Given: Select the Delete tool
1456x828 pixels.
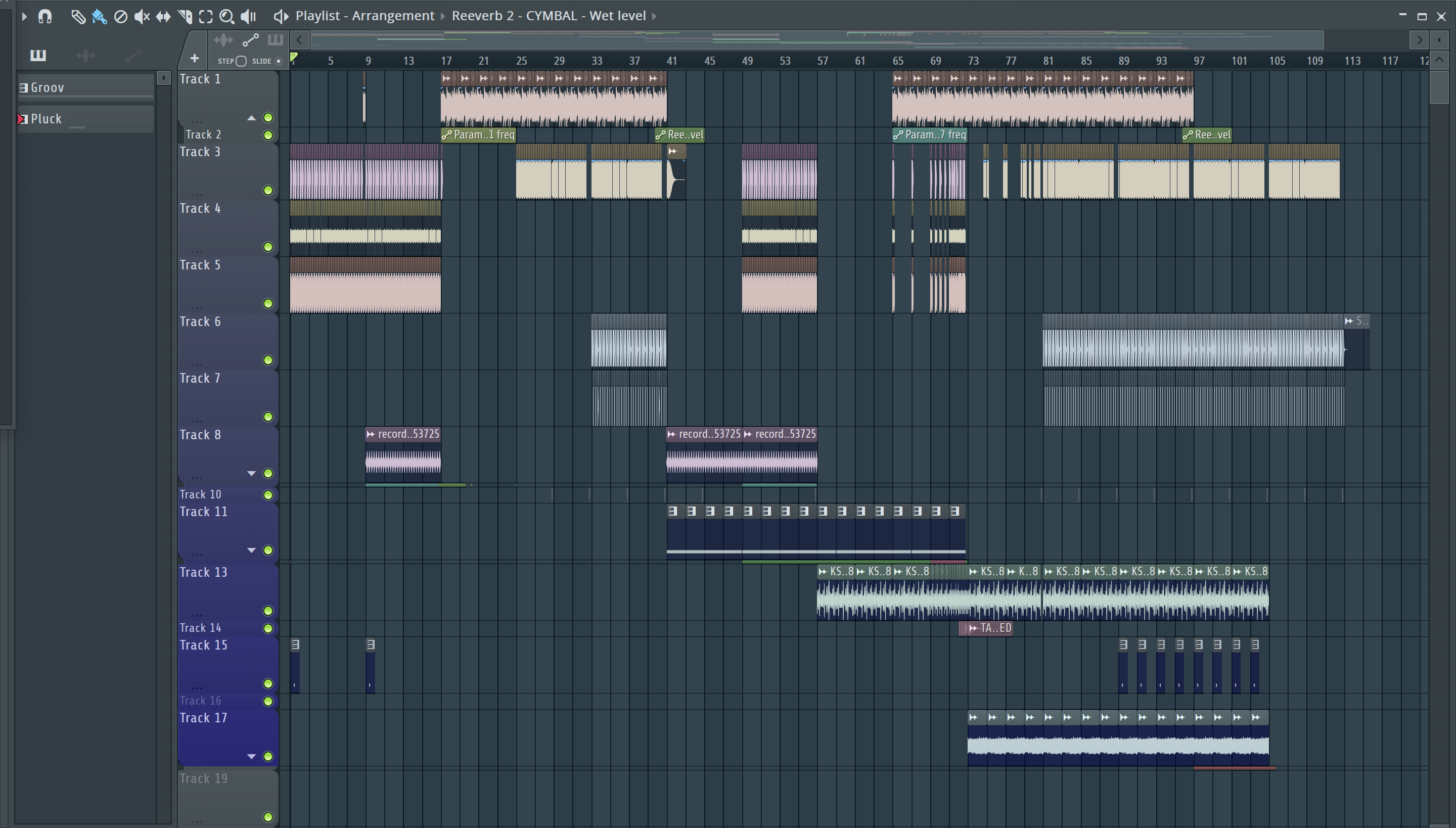Looking at the screenshot, I should pyautogui.click(x=120, y=17).
